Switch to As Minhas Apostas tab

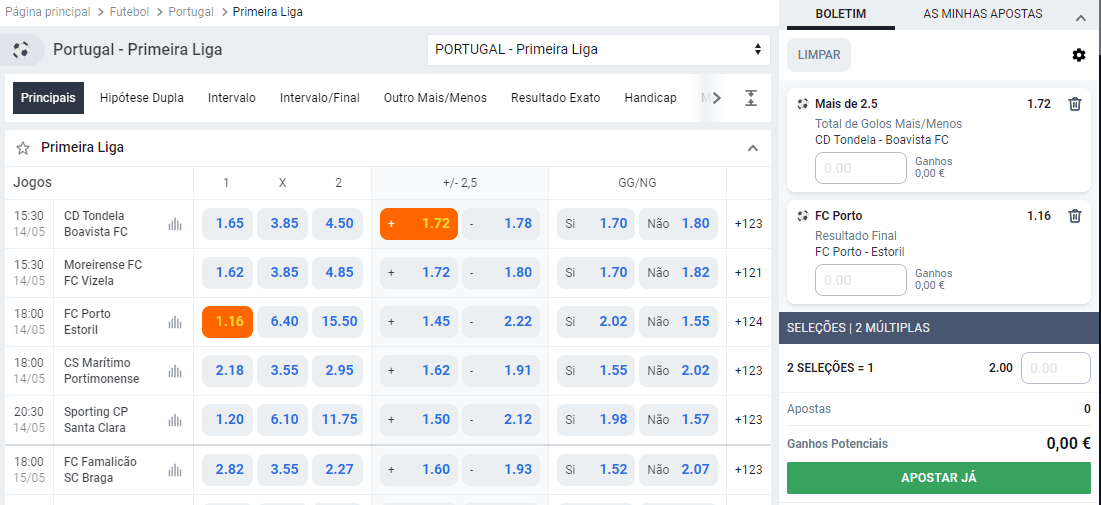[982, 14]
